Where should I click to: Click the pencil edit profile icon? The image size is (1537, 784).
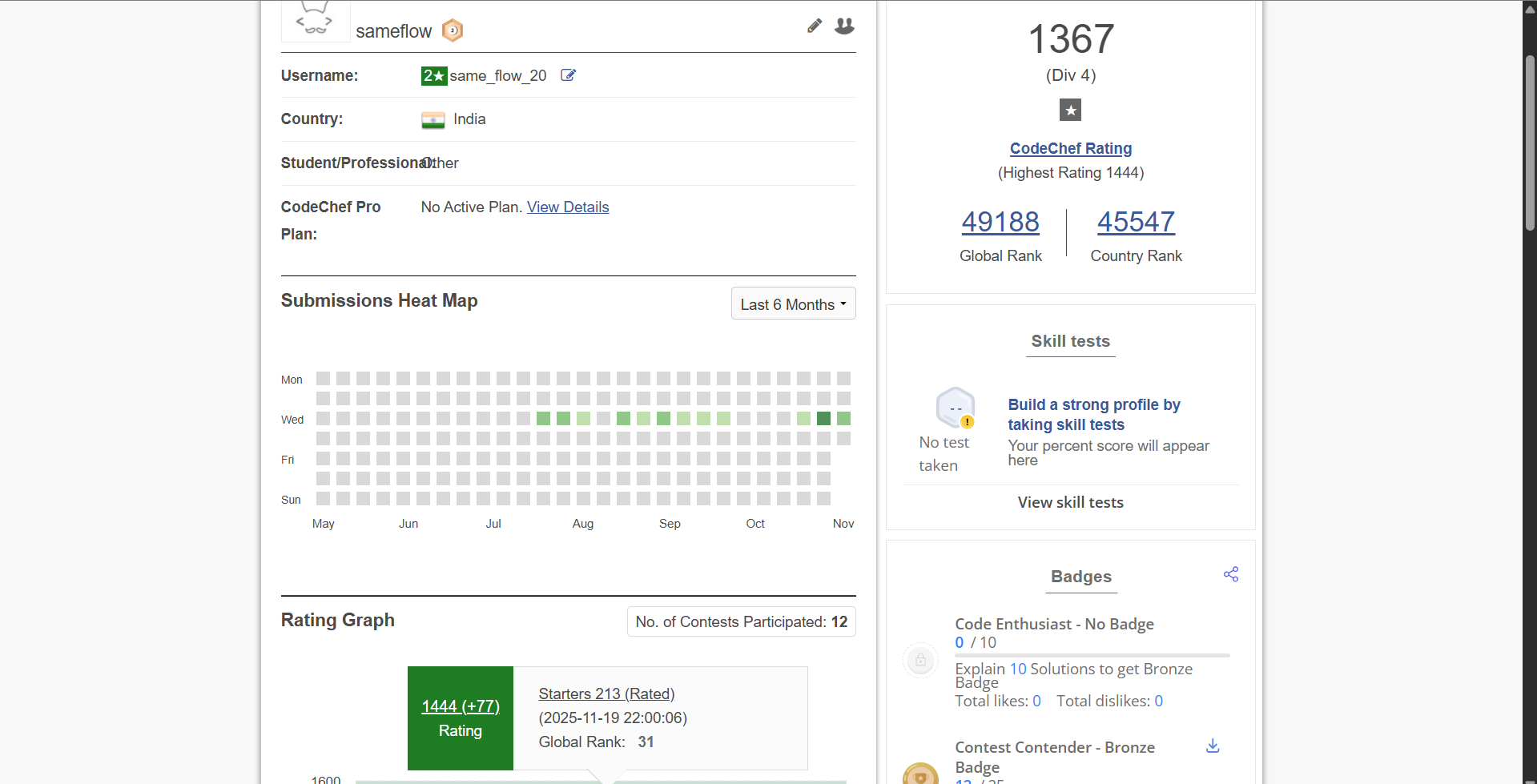tap(815, 26)
